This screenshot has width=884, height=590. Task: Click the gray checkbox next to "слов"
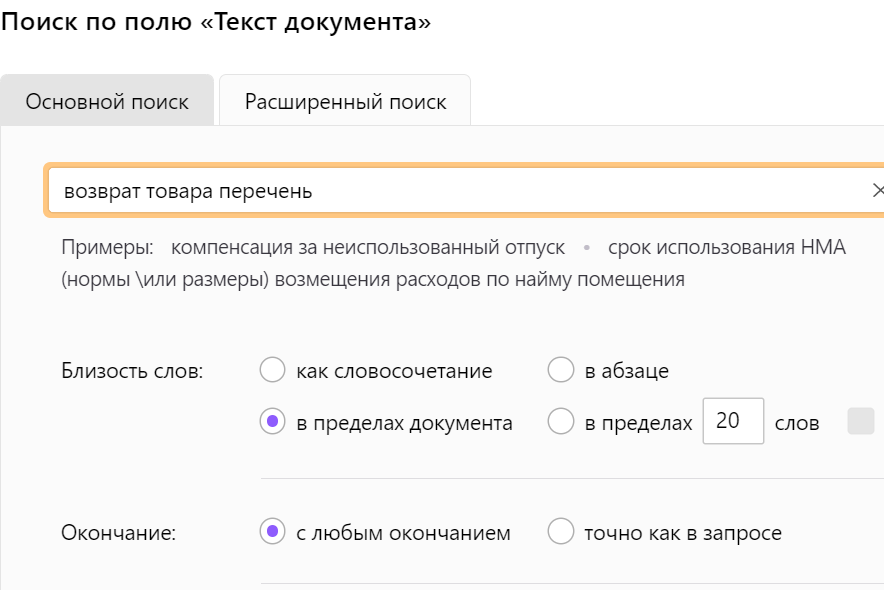tap(860, 422)
